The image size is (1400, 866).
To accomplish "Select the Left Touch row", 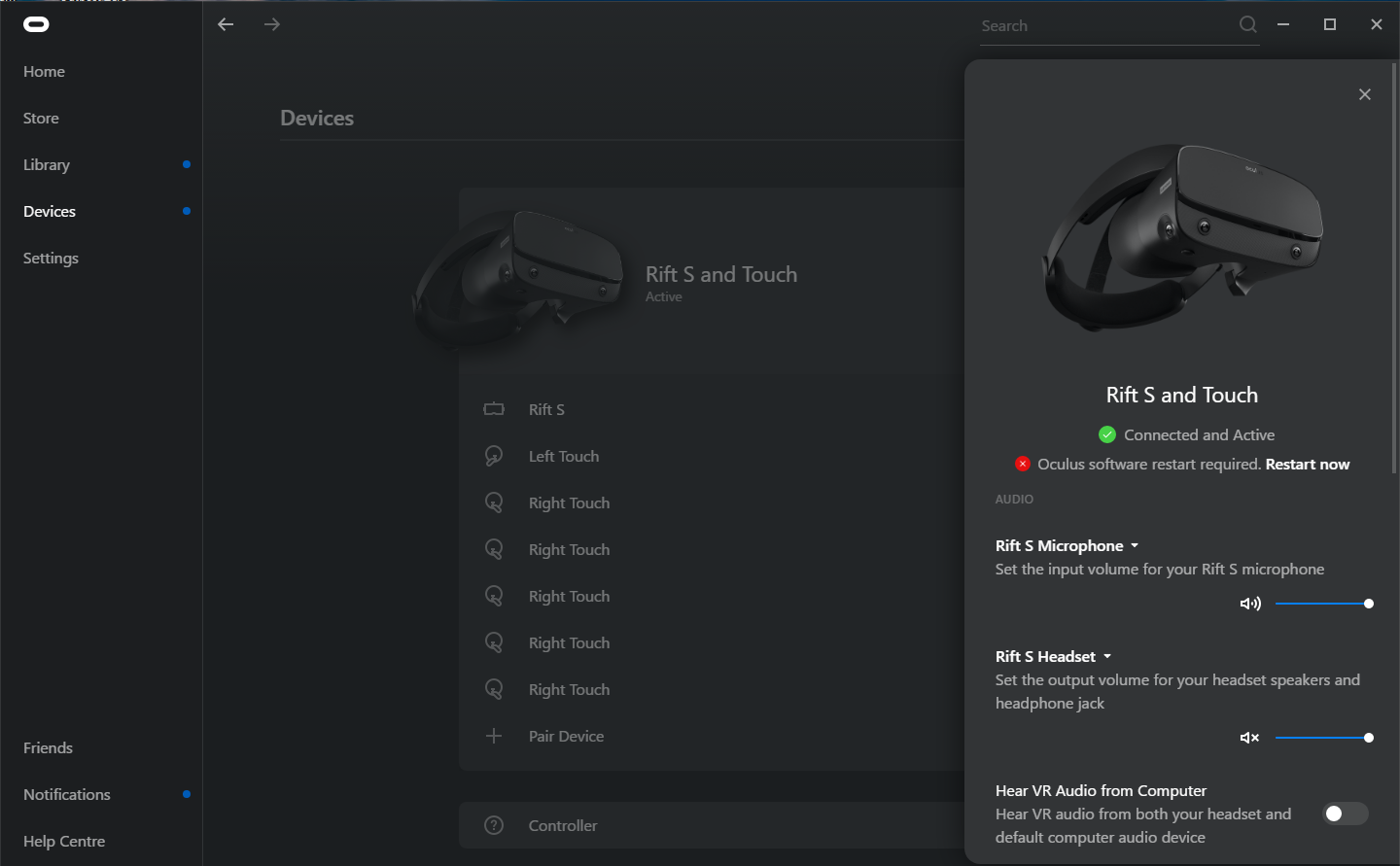I will point(712,456).
